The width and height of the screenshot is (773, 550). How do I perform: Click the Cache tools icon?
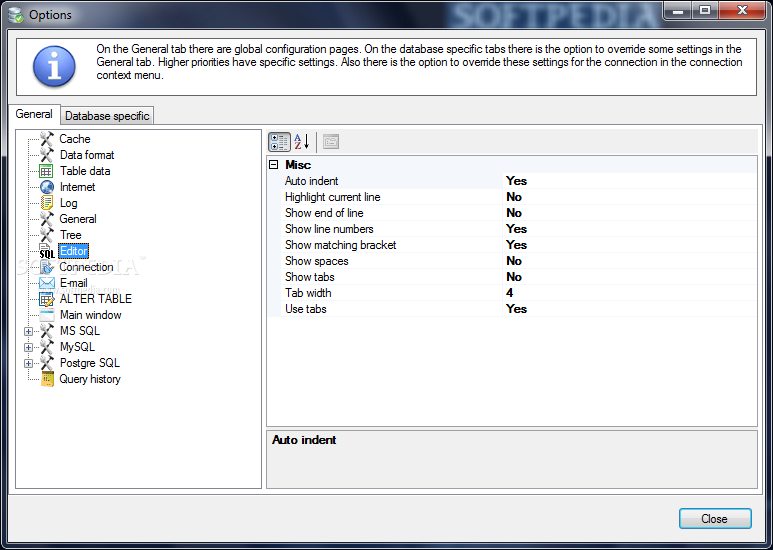[47, 139]
